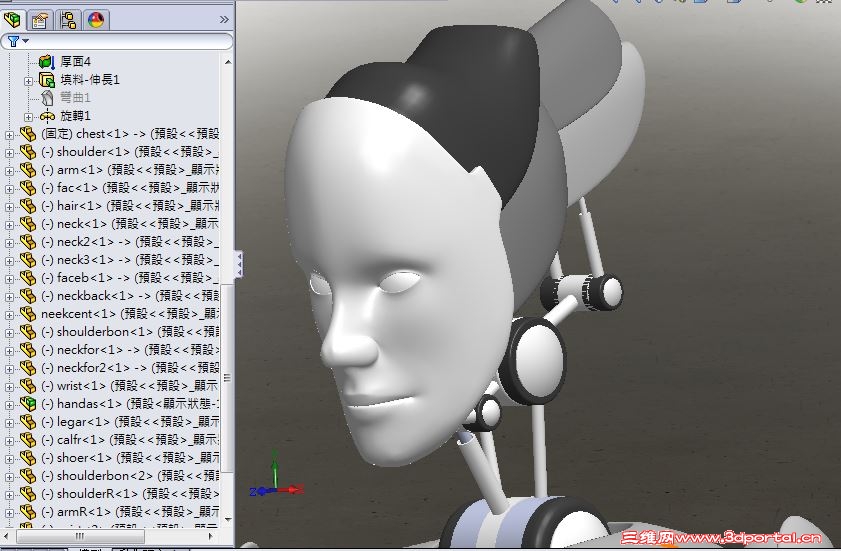Expand the shoer<1> component node

click(9, 459)
